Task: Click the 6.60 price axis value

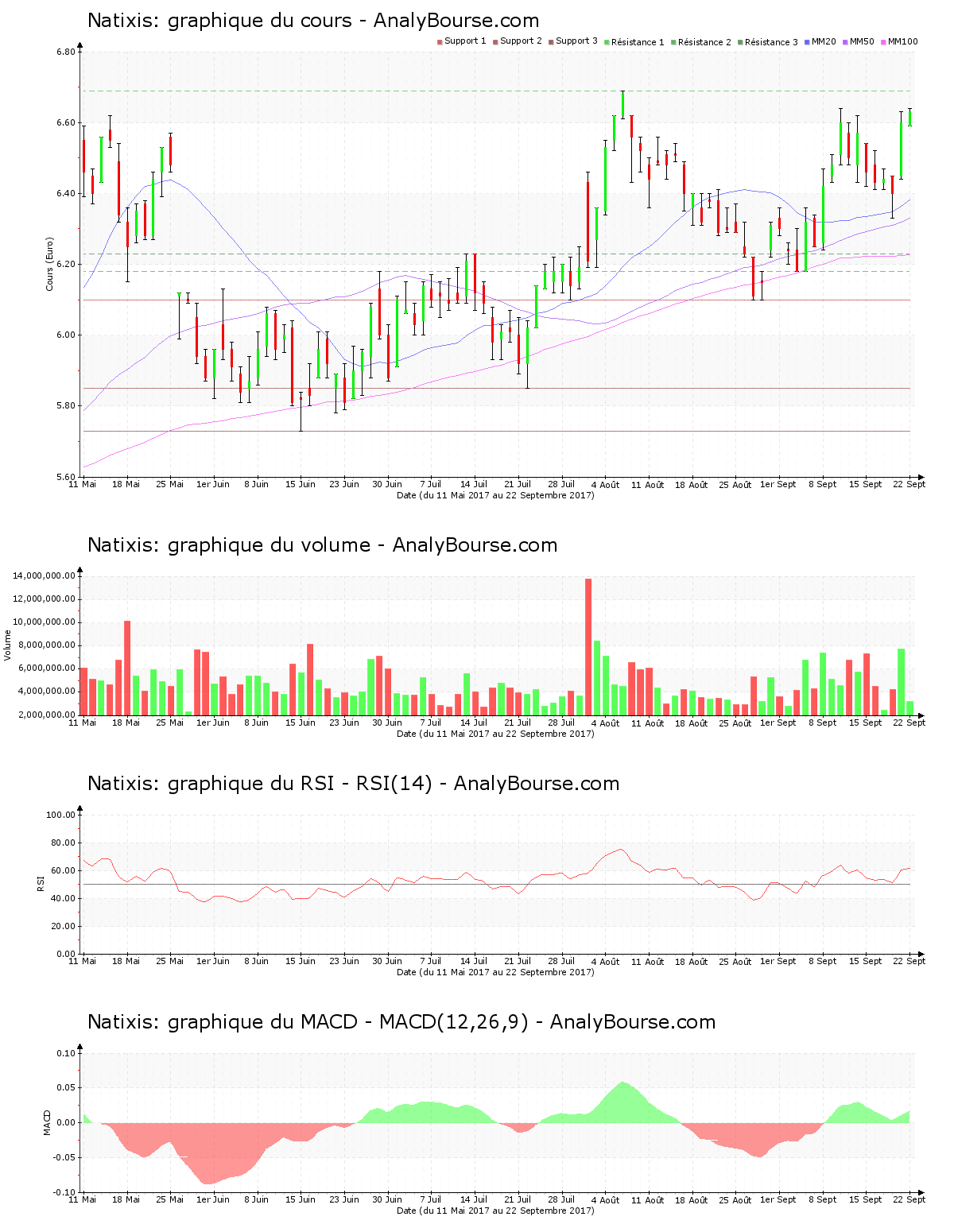Action: click(x=66, y=123)
